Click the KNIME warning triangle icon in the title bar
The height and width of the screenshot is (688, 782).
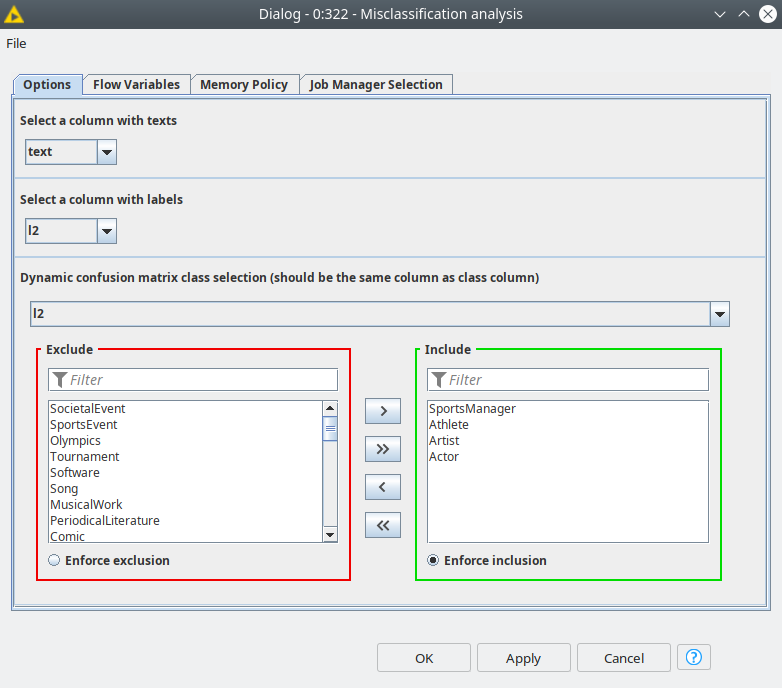(x=13, y=14)
